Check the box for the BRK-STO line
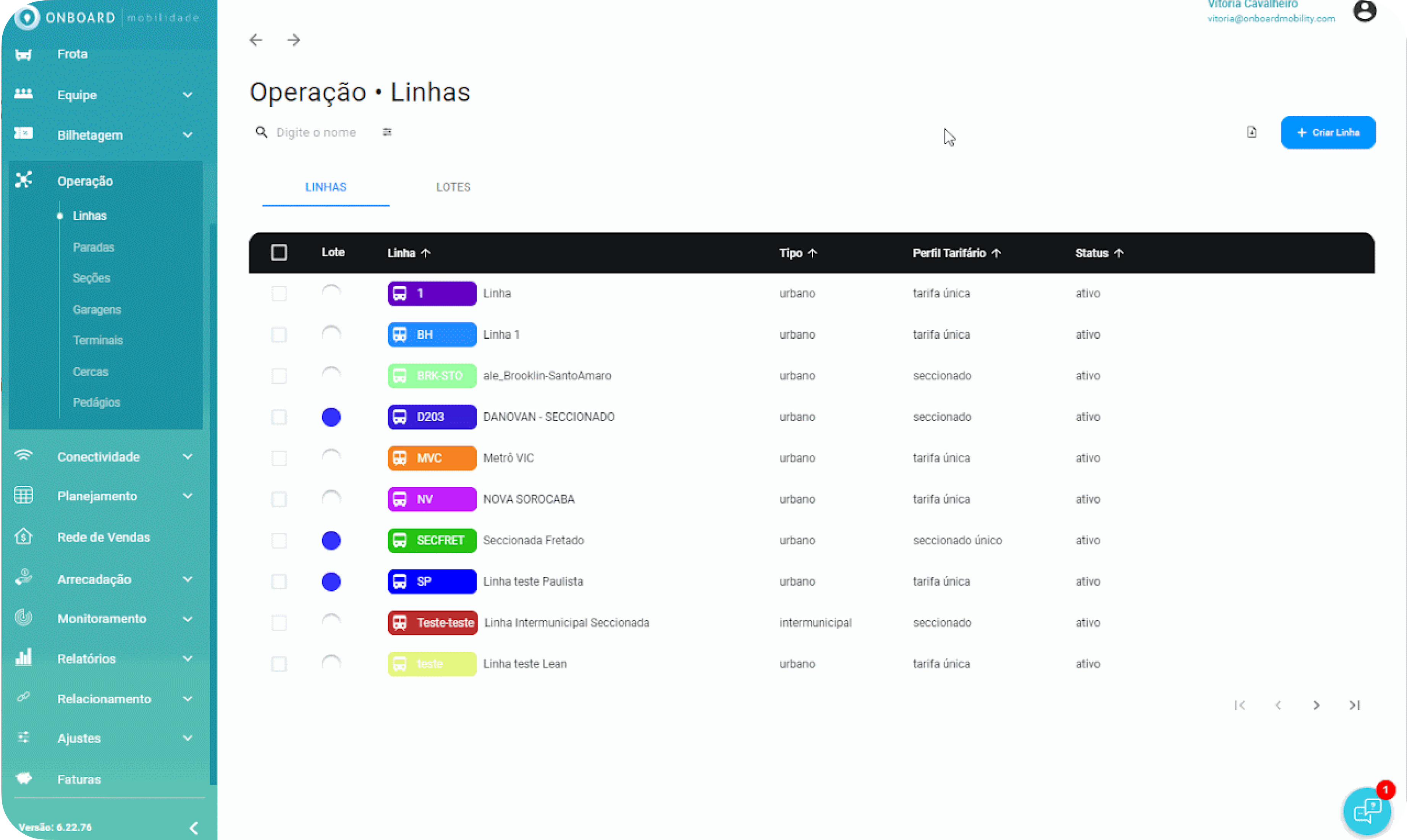Viewport: 1407px width, 840px height. (279, 376)
